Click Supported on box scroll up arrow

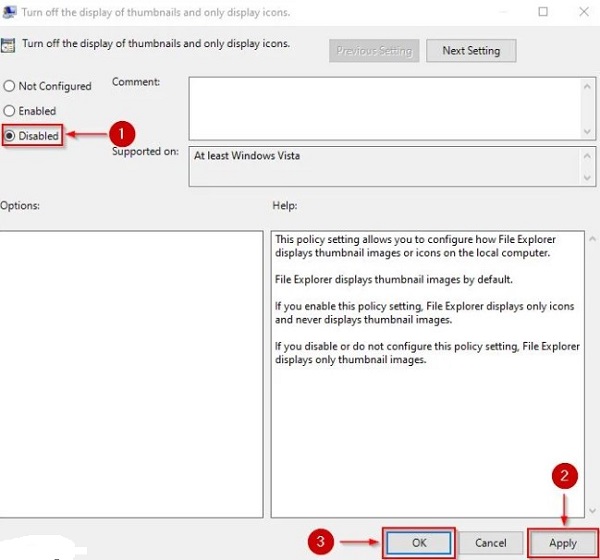587,156
